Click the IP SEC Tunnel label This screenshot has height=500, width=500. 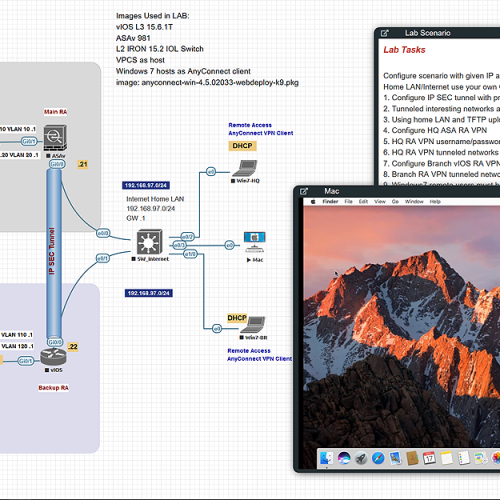(51, 251)
